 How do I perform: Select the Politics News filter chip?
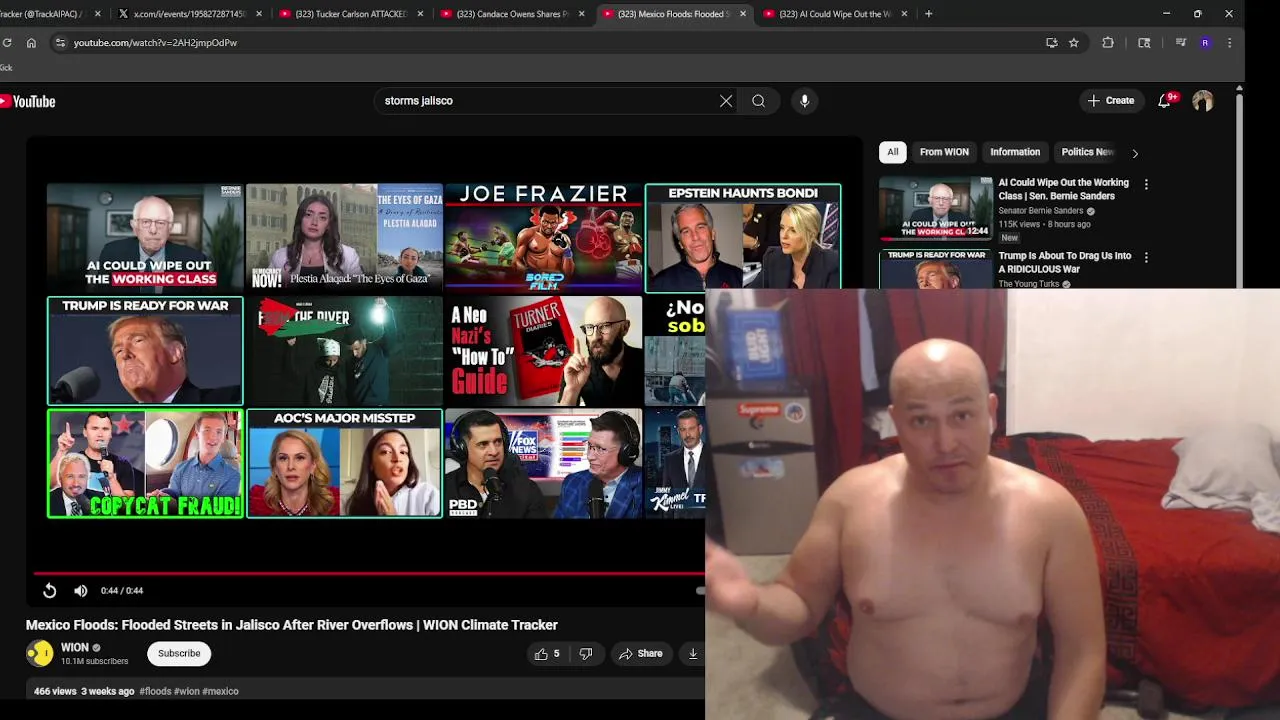1087,152
